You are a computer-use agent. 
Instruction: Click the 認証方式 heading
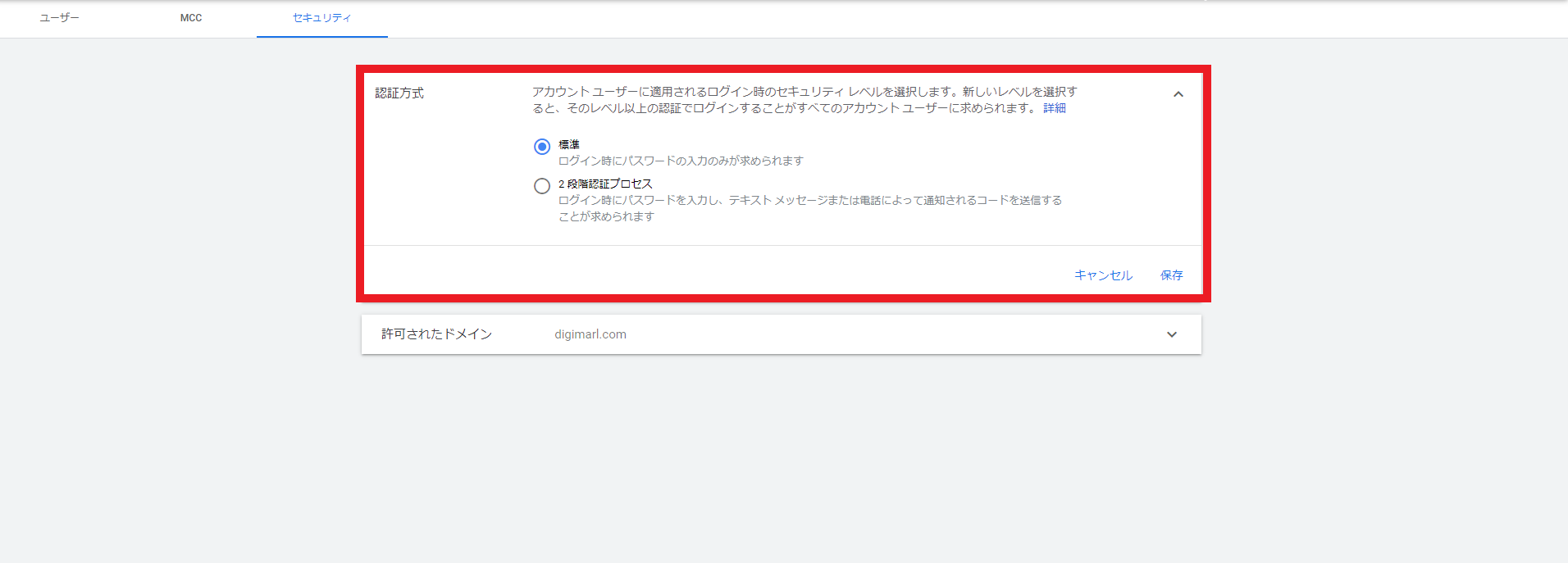point(399,93)
